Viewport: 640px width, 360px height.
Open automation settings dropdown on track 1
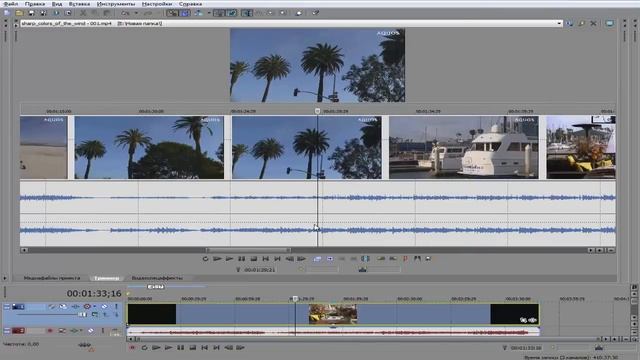[95, 307]
